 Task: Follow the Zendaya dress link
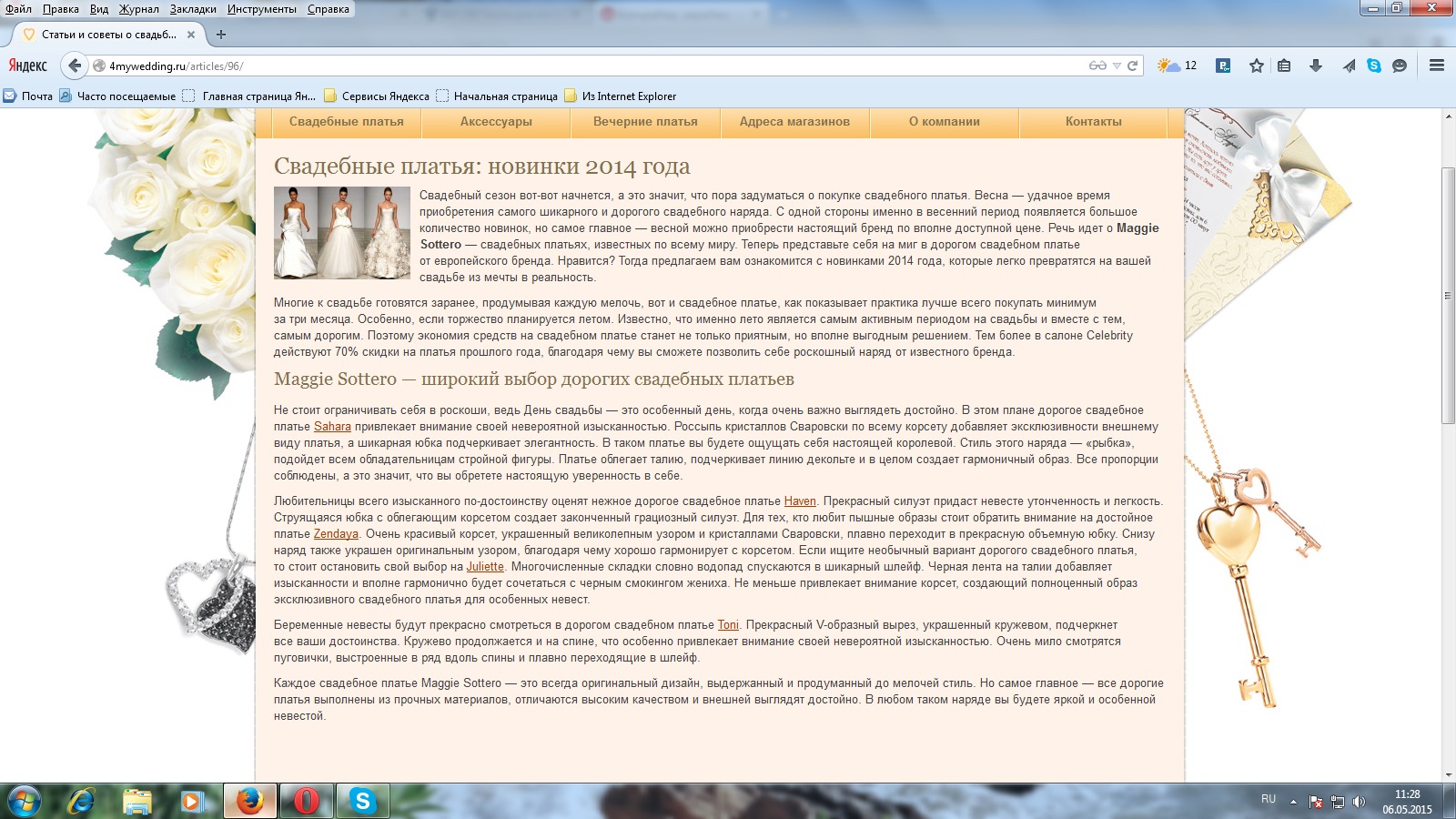pos(336,534)
